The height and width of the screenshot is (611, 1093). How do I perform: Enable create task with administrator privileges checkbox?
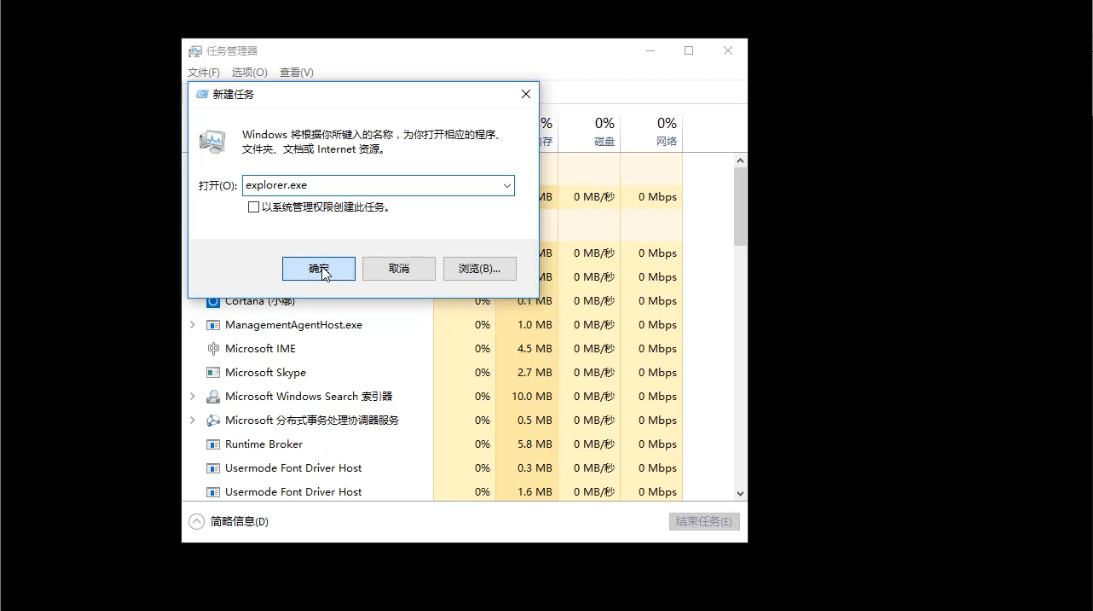[x=254, y=207]
